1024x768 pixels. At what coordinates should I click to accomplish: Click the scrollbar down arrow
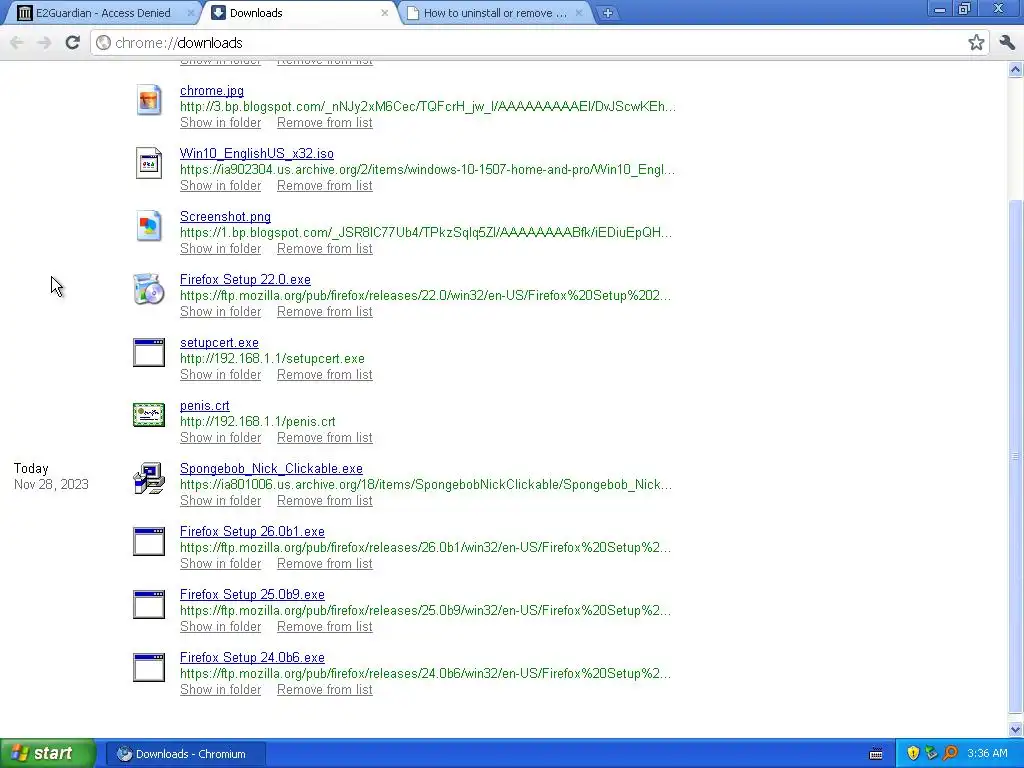coord(1016,729)
